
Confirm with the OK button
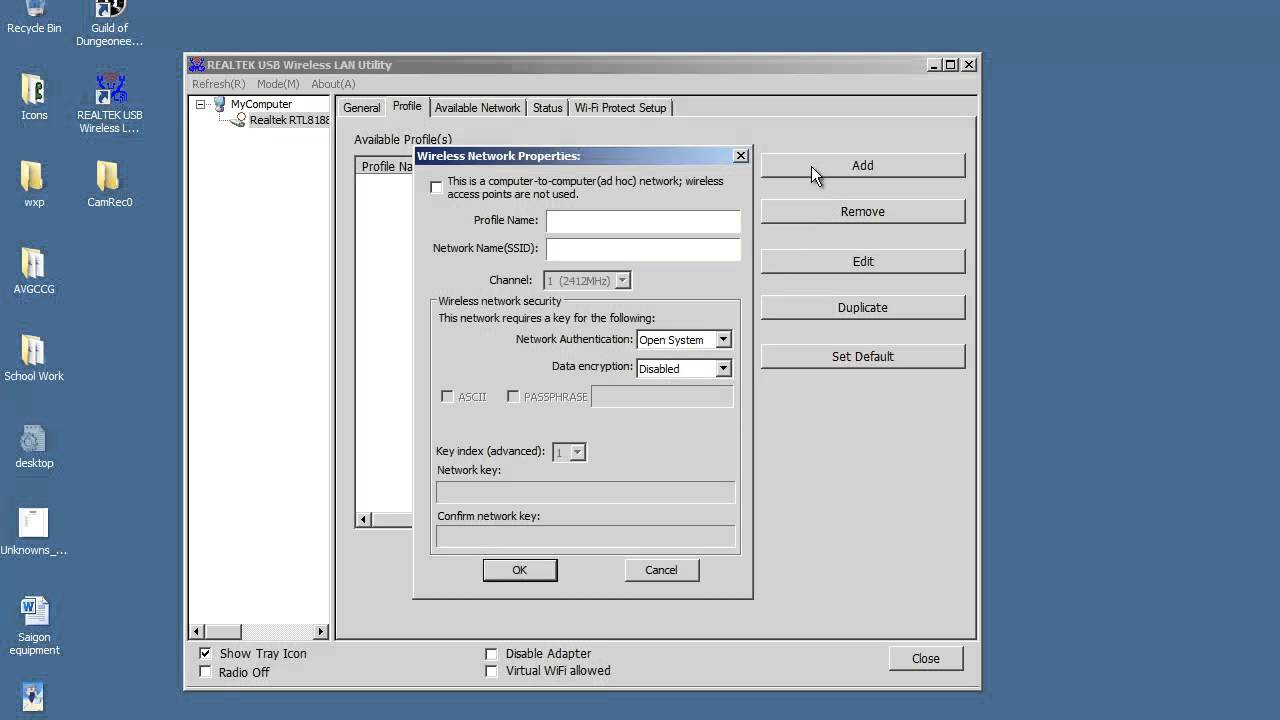pos(520,570)
